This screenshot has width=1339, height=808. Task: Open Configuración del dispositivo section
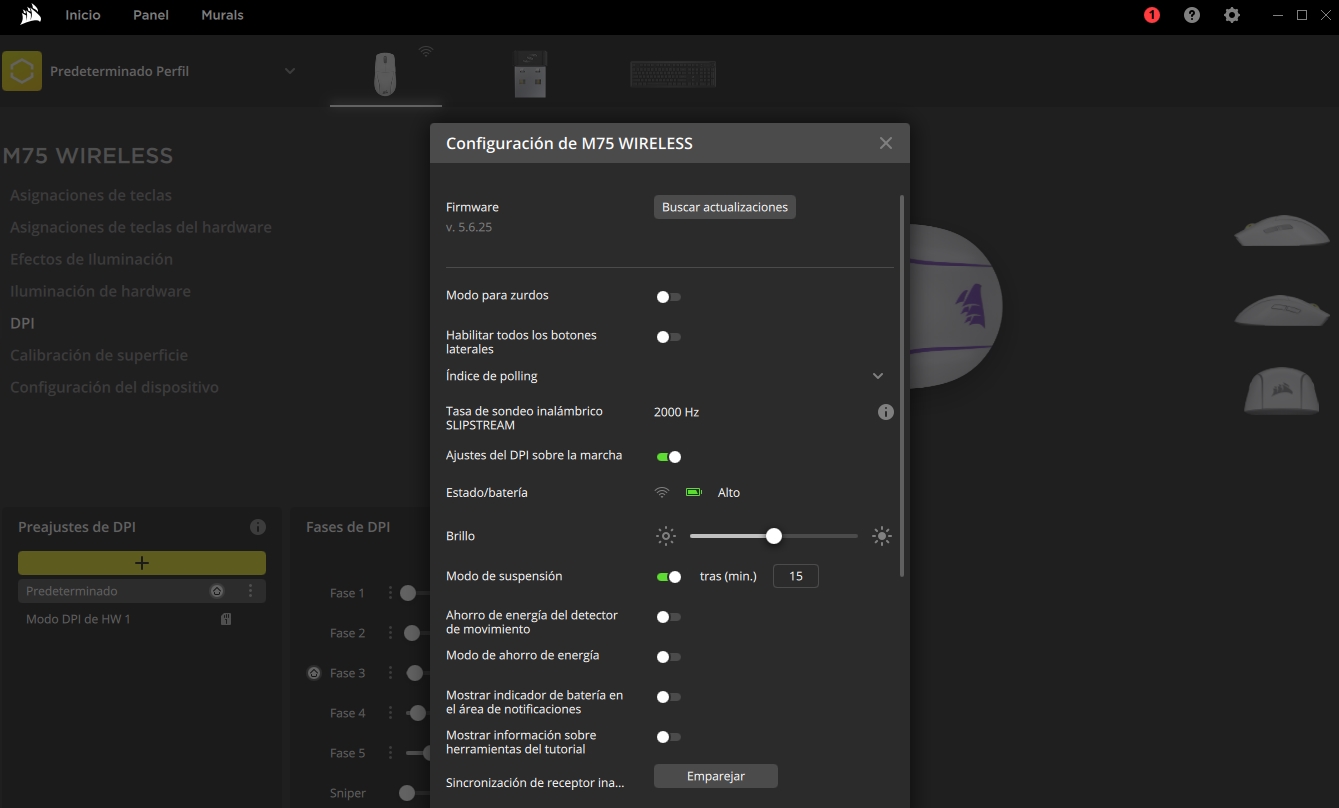tap(114, 387)
